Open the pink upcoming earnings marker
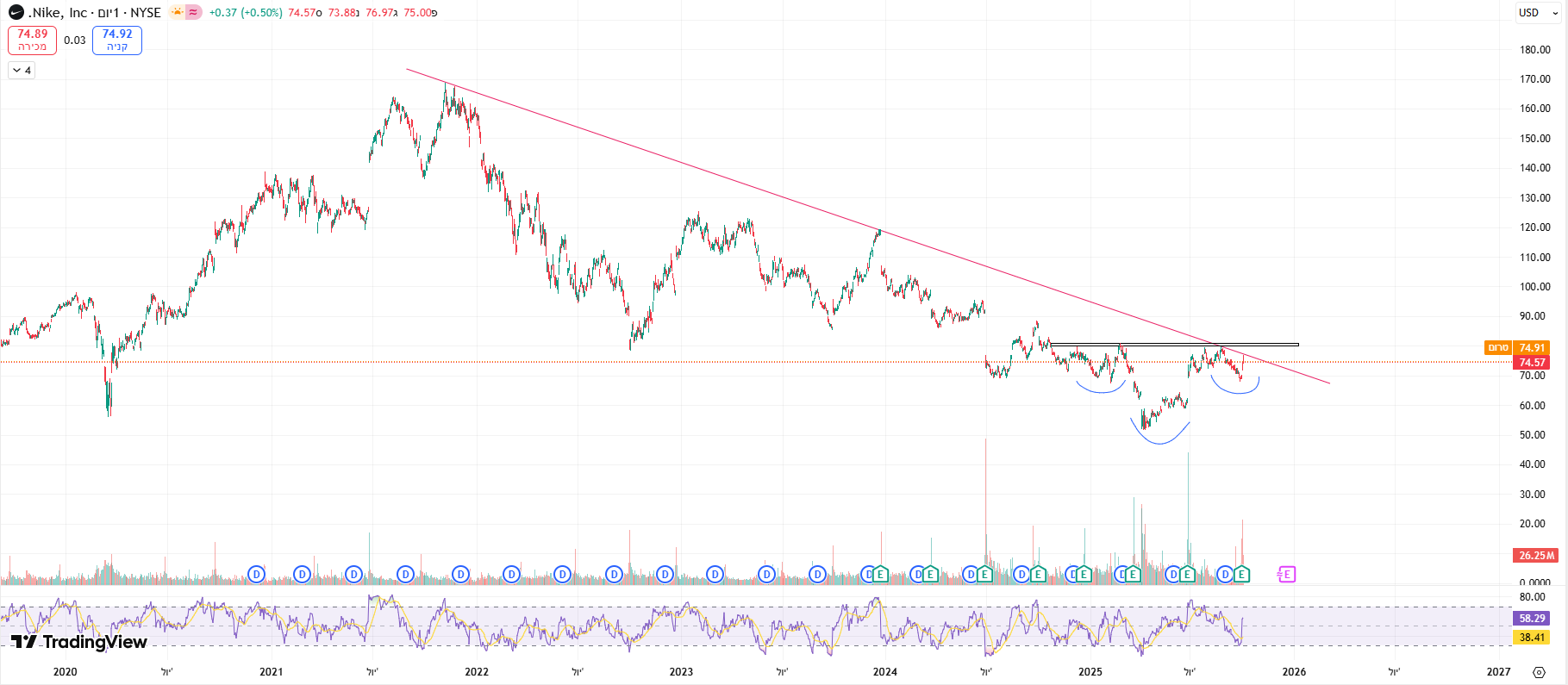The height and width of the screenshot is (685, 1568). click(1286, 574)
